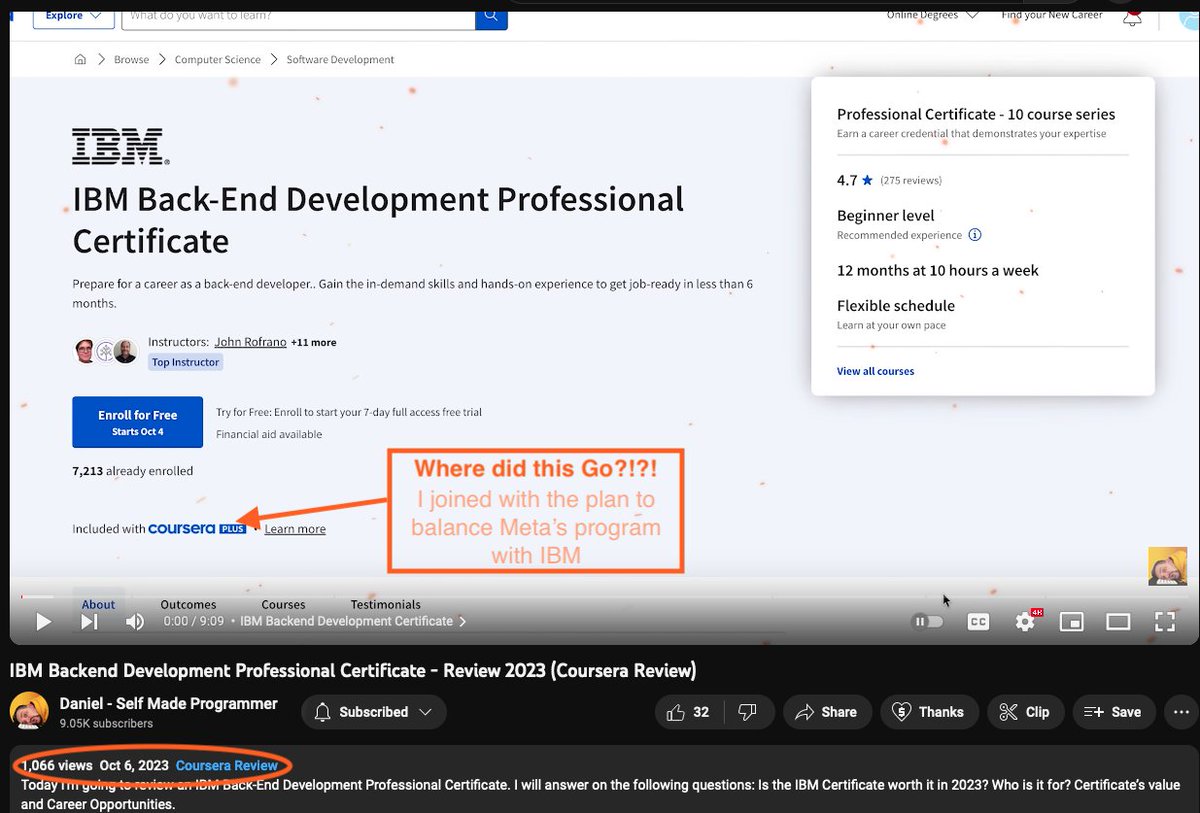Screen dimensions: 1200x813
Task: Click the 0:00 / 9:09 time display
Action: (196, 621)
